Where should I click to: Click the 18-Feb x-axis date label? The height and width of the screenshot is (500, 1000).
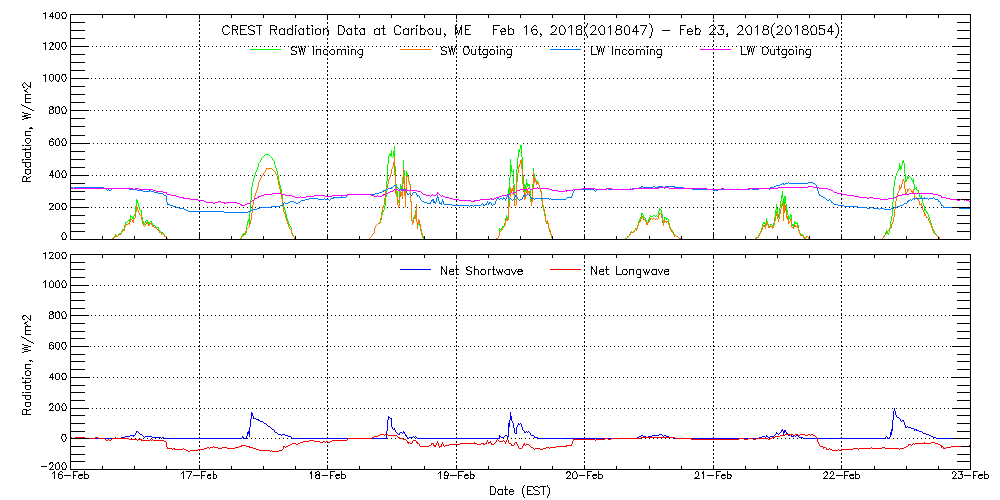coord(328,476)
